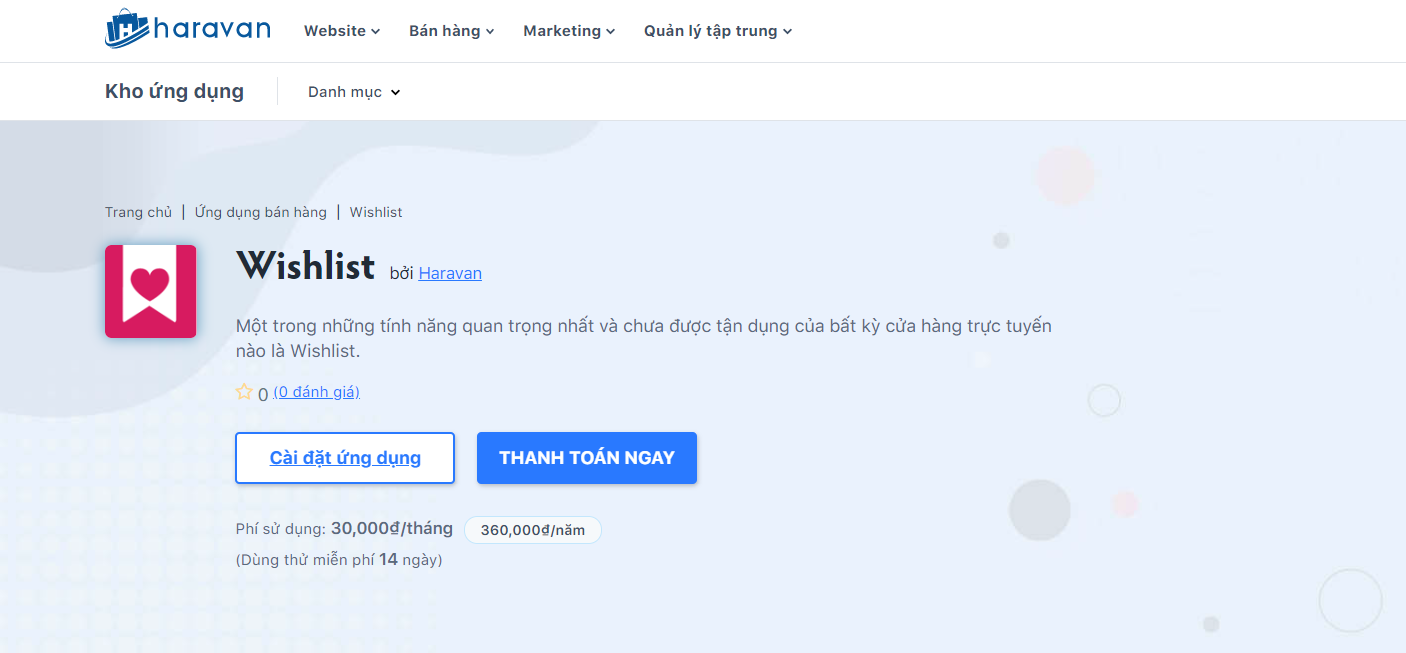View the 0 đánh giá reviews link
This screenshot has height=653, width=1406.
[316, 392]
